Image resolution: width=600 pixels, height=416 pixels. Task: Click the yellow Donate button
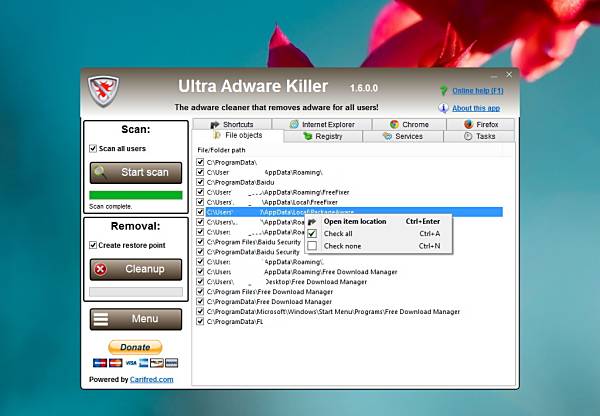[135, 347]
